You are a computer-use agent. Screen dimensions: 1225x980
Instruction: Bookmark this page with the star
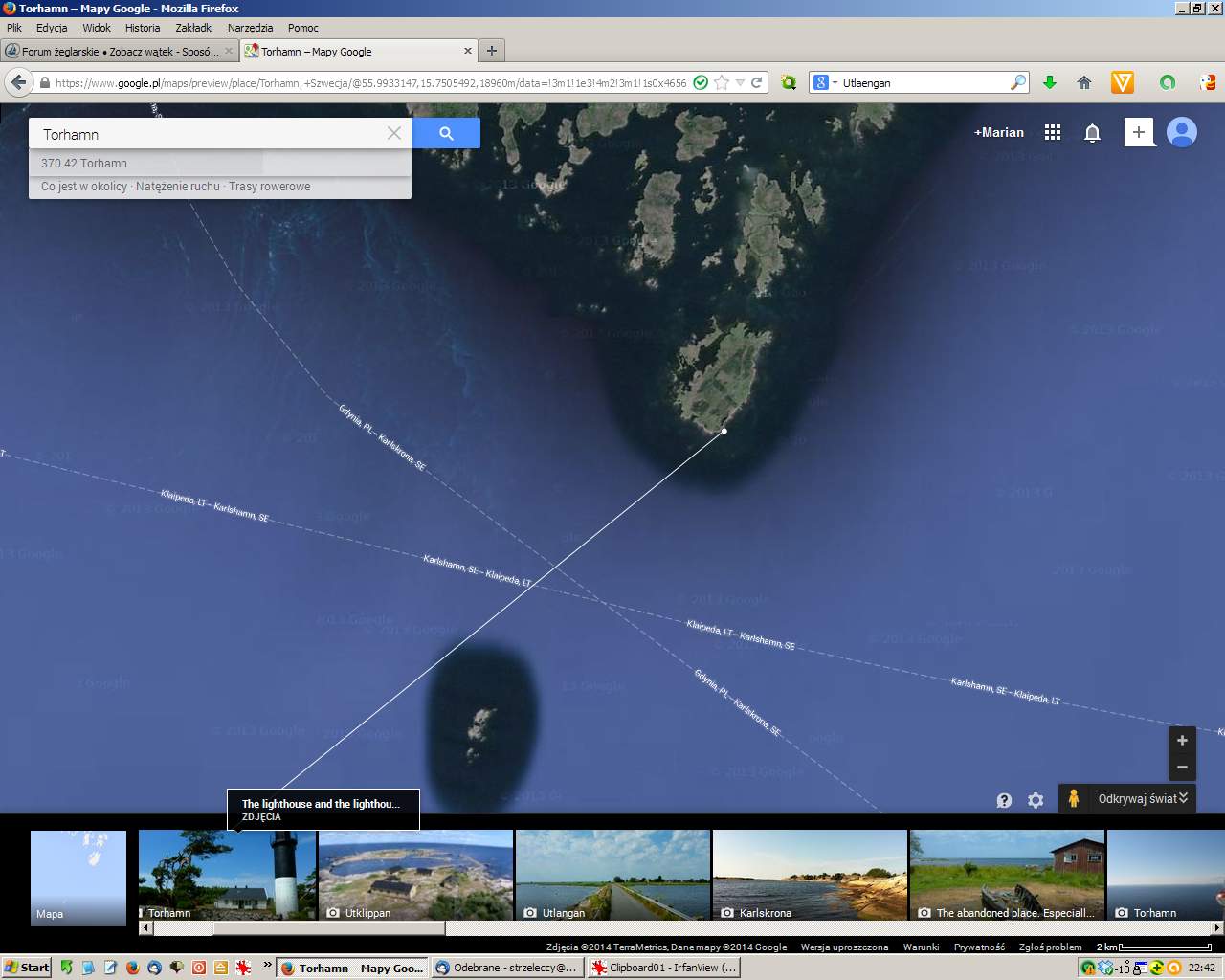(722, 83)
